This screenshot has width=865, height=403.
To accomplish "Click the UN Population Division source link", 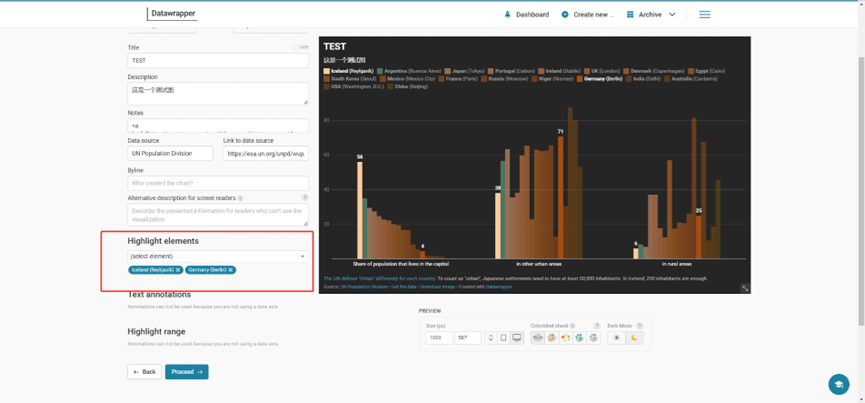I will pyautogui.click(x=364, y=287).
